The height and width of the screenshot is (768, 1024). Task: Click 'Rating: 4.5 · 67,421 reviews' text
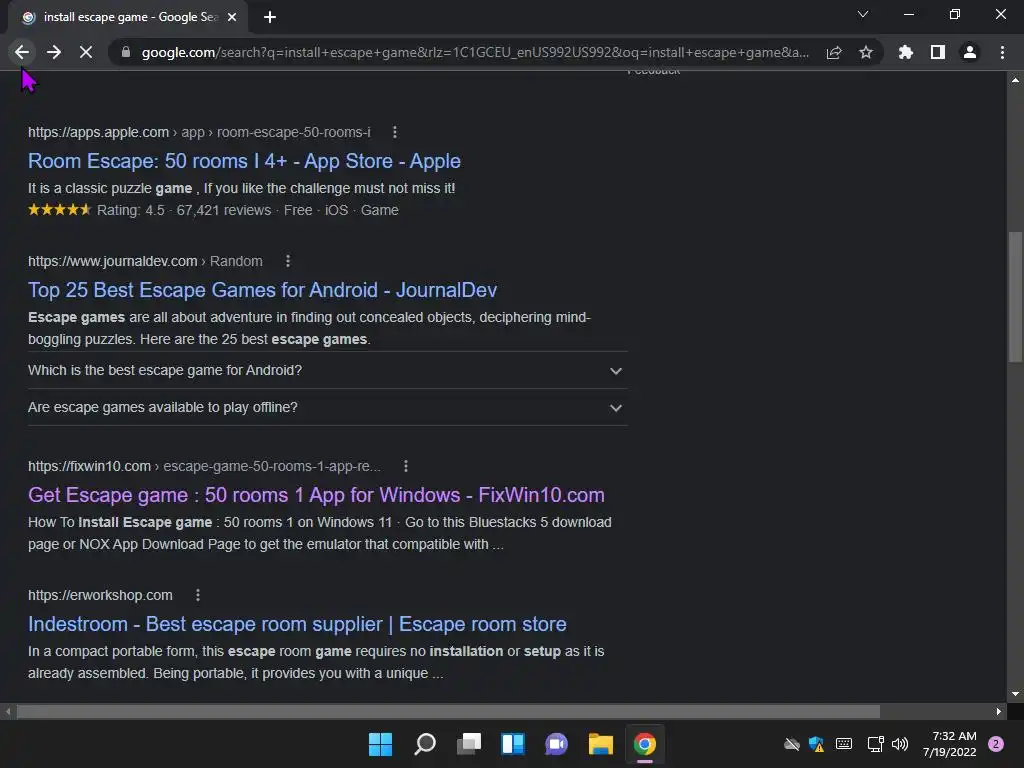[x=184, y=210]
